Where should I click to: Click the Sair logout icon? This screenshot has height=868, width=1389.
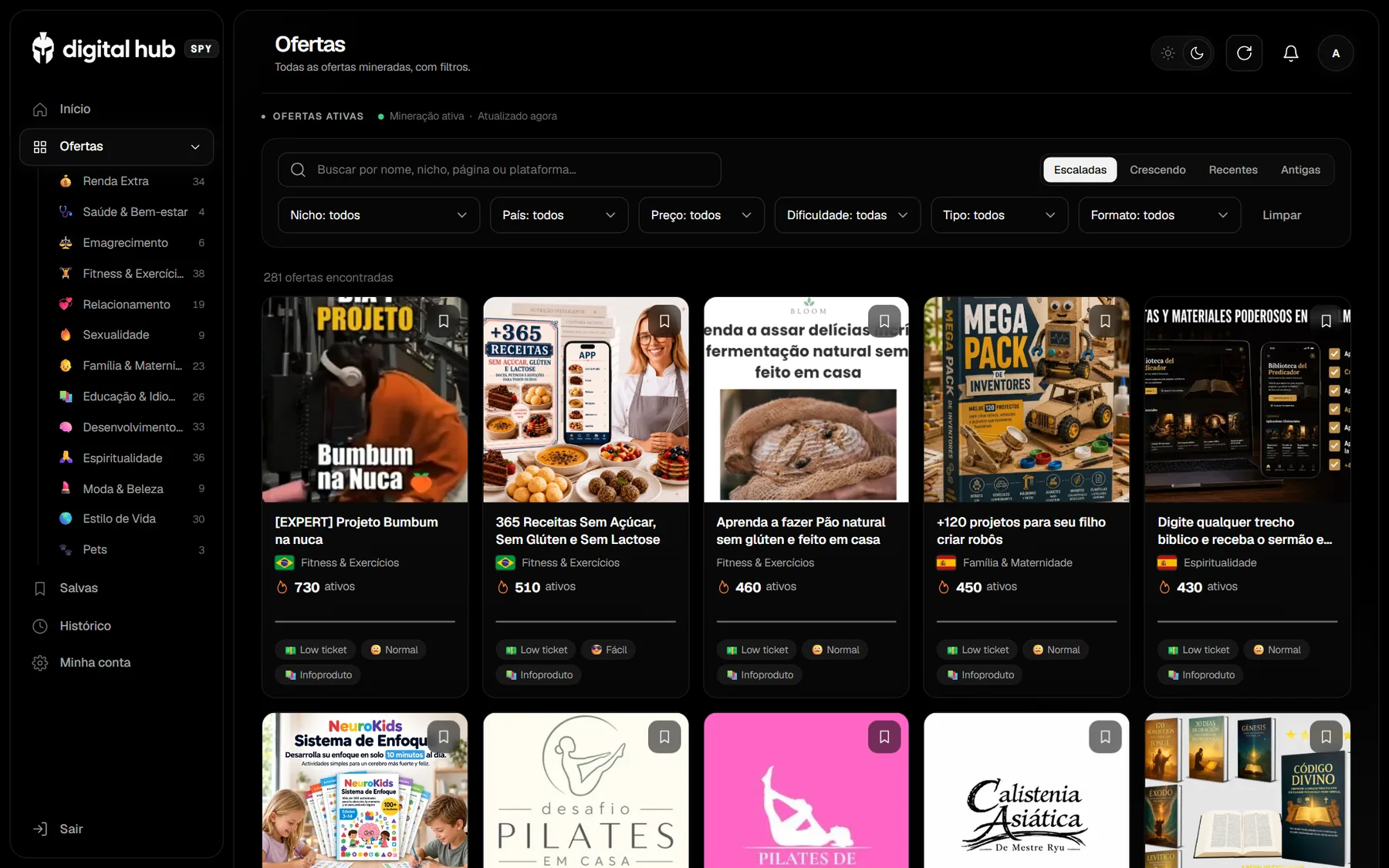(40, 829)
